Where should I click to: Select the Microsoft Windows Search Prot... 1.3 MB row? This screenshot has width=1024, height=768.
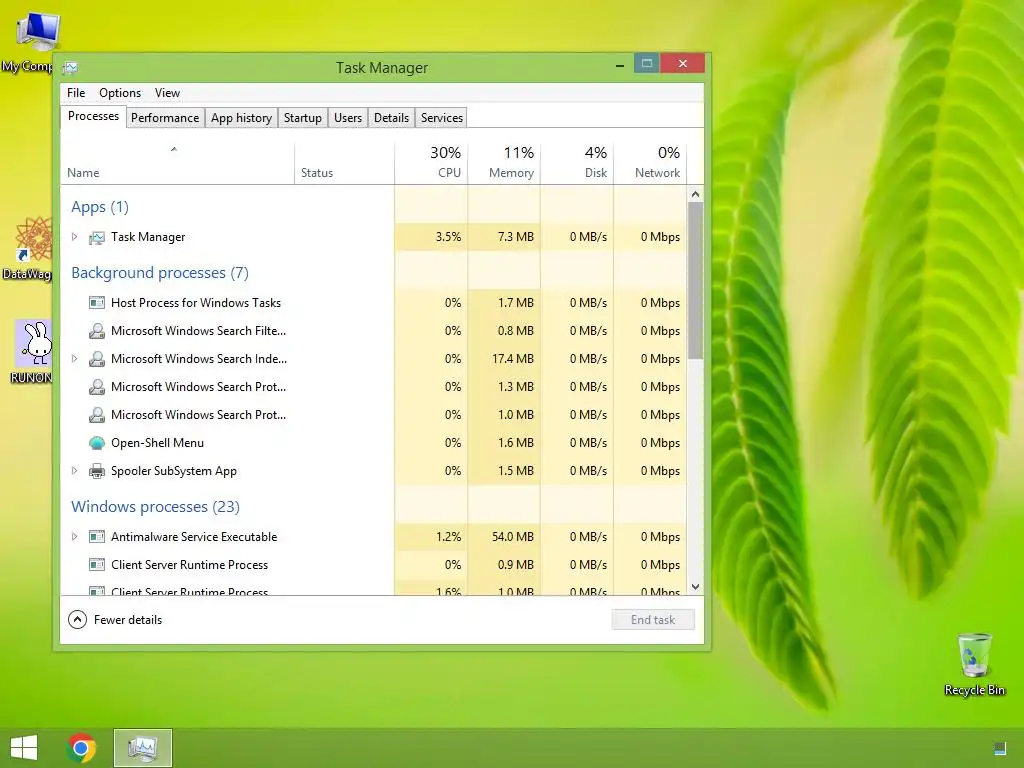[374, 387]
